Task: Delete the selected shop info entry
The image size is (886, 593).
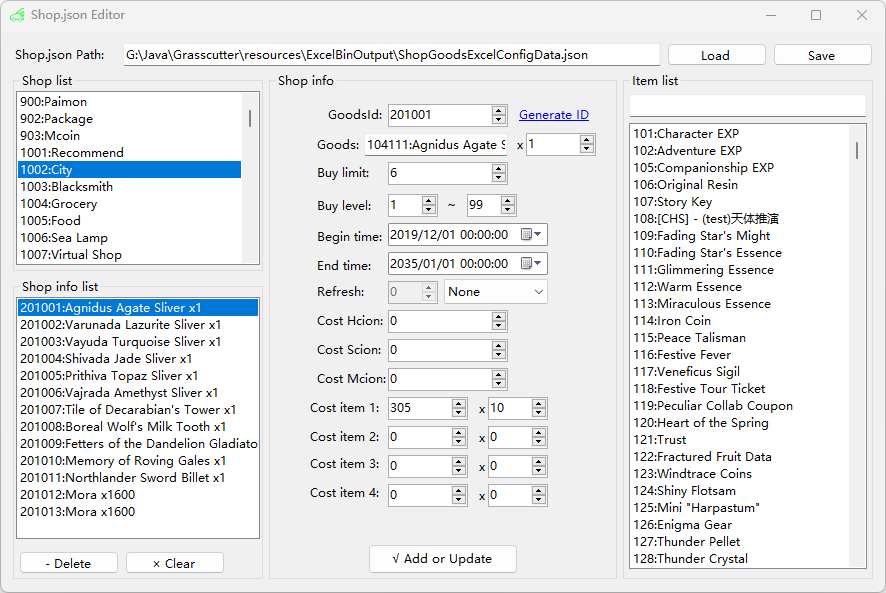Action: [68, 562]
